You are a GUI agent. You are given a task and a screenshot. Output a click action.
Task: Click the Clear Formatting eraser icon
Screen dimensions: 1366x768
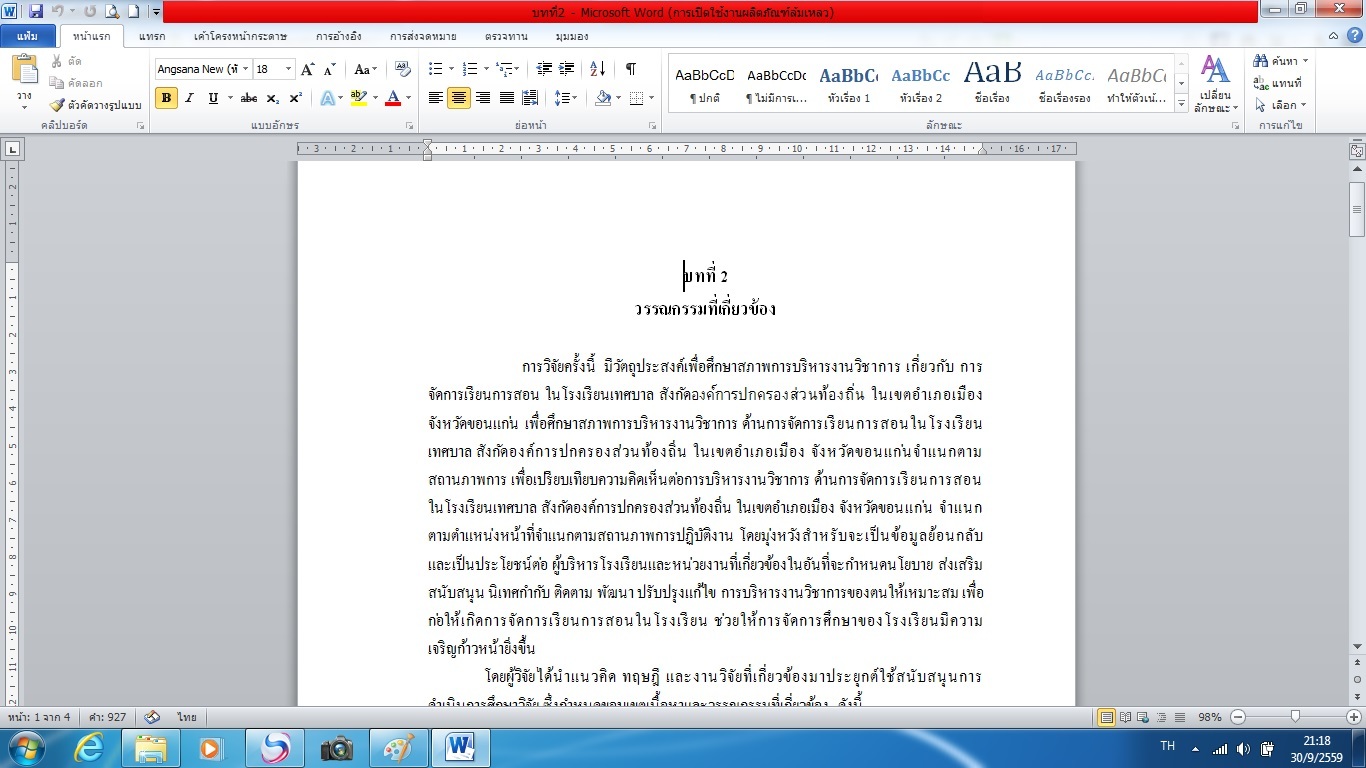click(403, 69)
